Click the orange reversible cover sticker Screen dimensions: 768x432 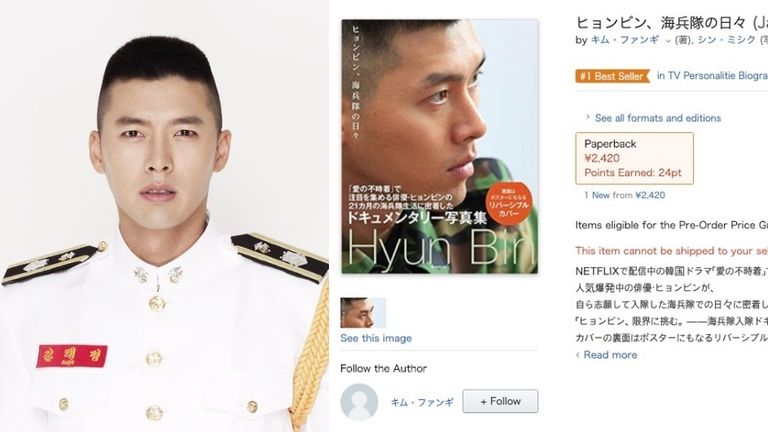(508, 202)
